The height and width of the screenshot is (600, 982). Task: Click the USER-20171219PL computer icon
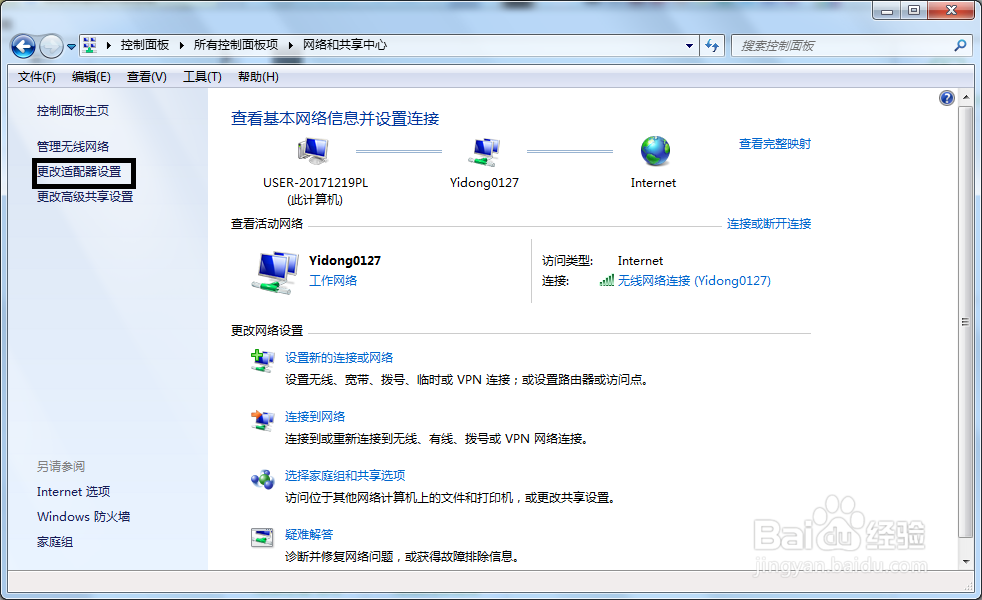pyautogui.click(x=313, y=151)
